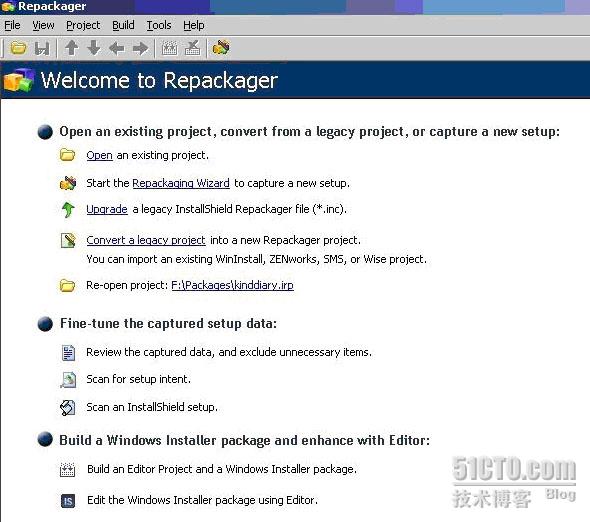Click the 'Welcome to Repackager' banner title
This screenshot has width=590, height=522.
pyautogui.click(x=159, y=80)
